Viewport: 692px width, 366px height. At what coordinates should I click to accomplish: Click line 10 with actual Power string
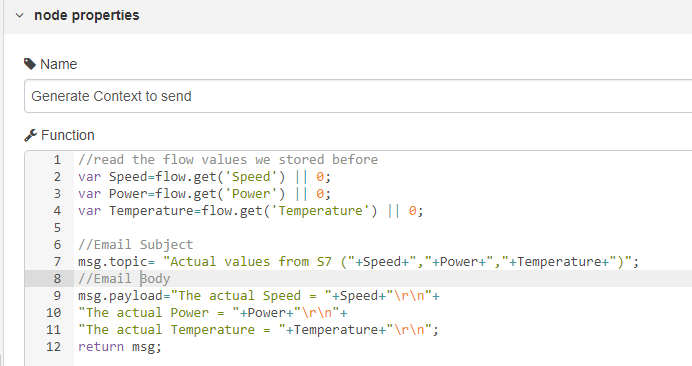click(x=213, y=313)
